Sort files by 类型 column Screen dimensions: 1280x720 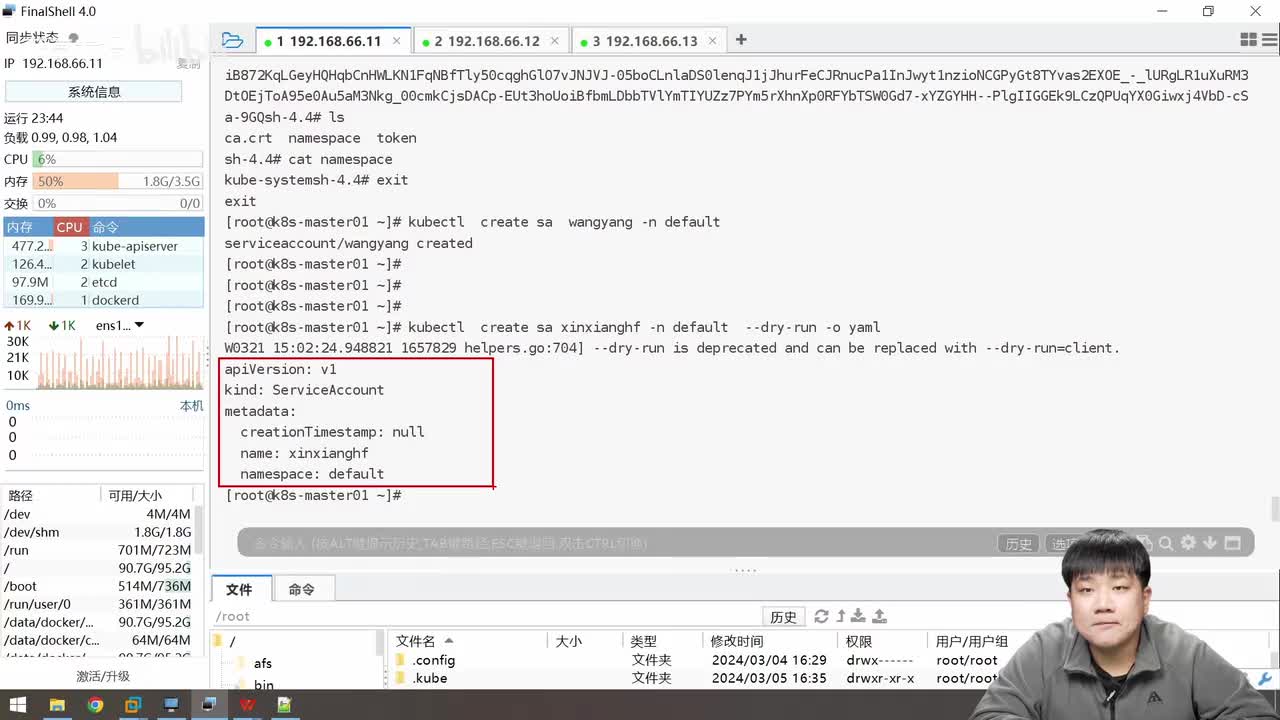(x=662, y=641)
